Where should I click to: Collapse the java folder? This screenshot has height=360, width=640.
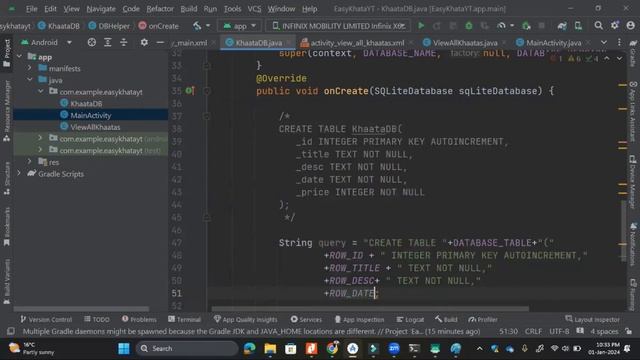[x=30, y=80]
